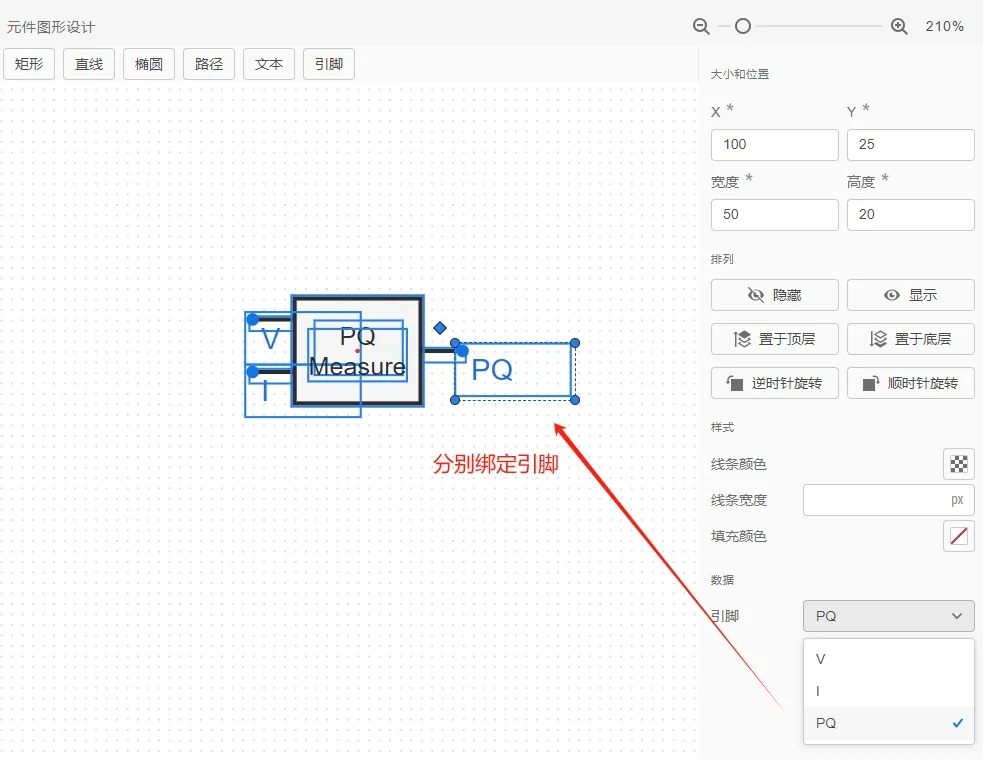Screen dimensions: 983x760
Task: Toggle visibility off with the 隐藏 button
Action: [774, 294]
